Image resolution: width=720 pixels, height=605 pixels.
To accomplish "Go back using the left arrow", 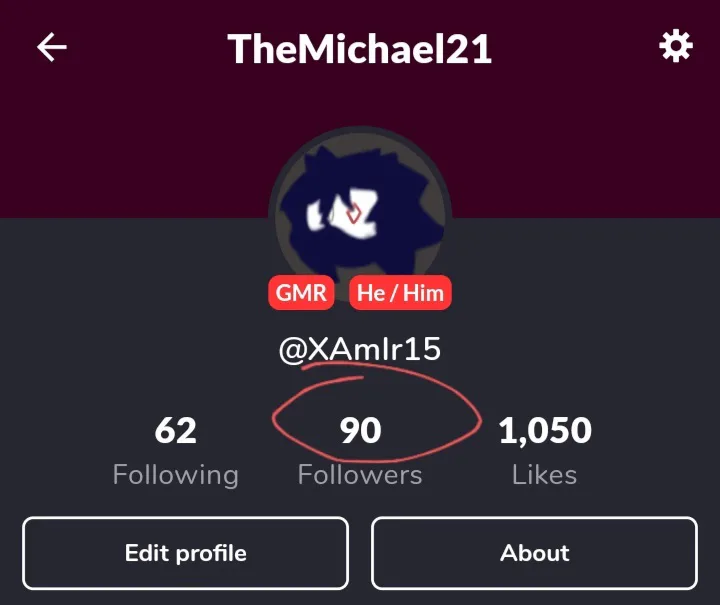I will [51, 47].
